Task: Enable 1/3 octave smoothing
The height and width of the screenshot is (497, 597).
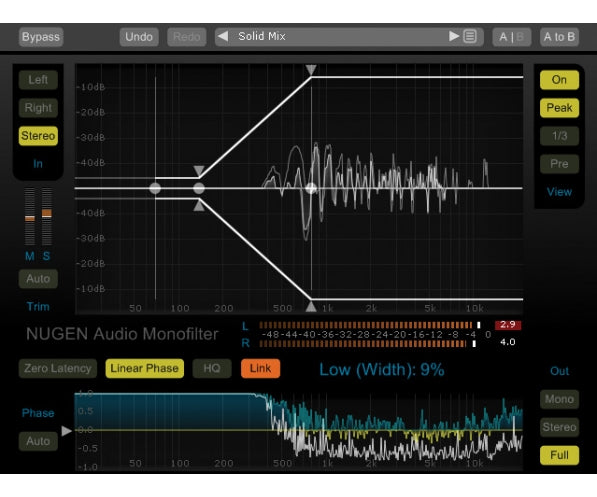Action: point(559,136)
